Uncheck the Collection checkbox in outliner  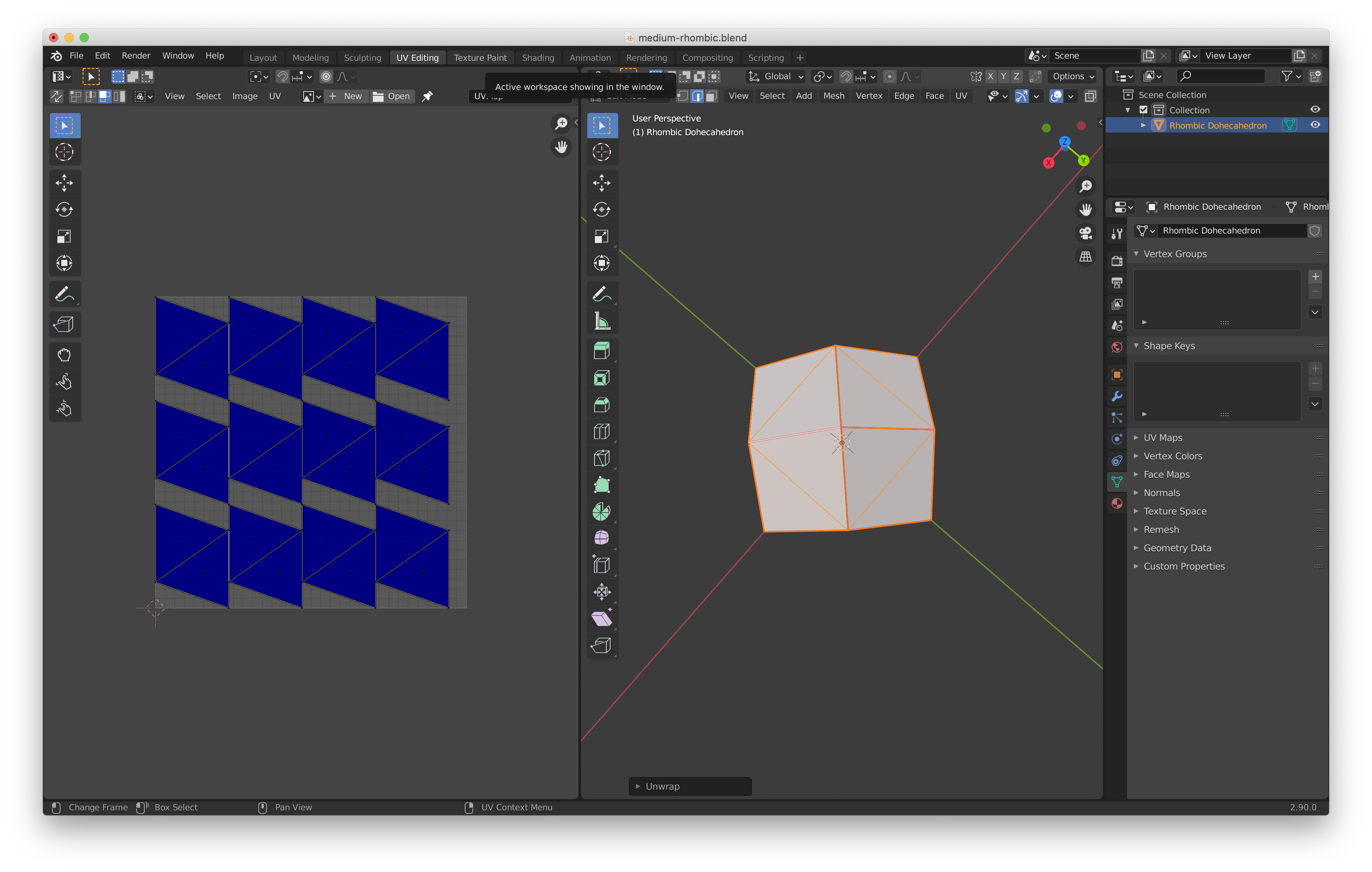[x=1143, y=110]
